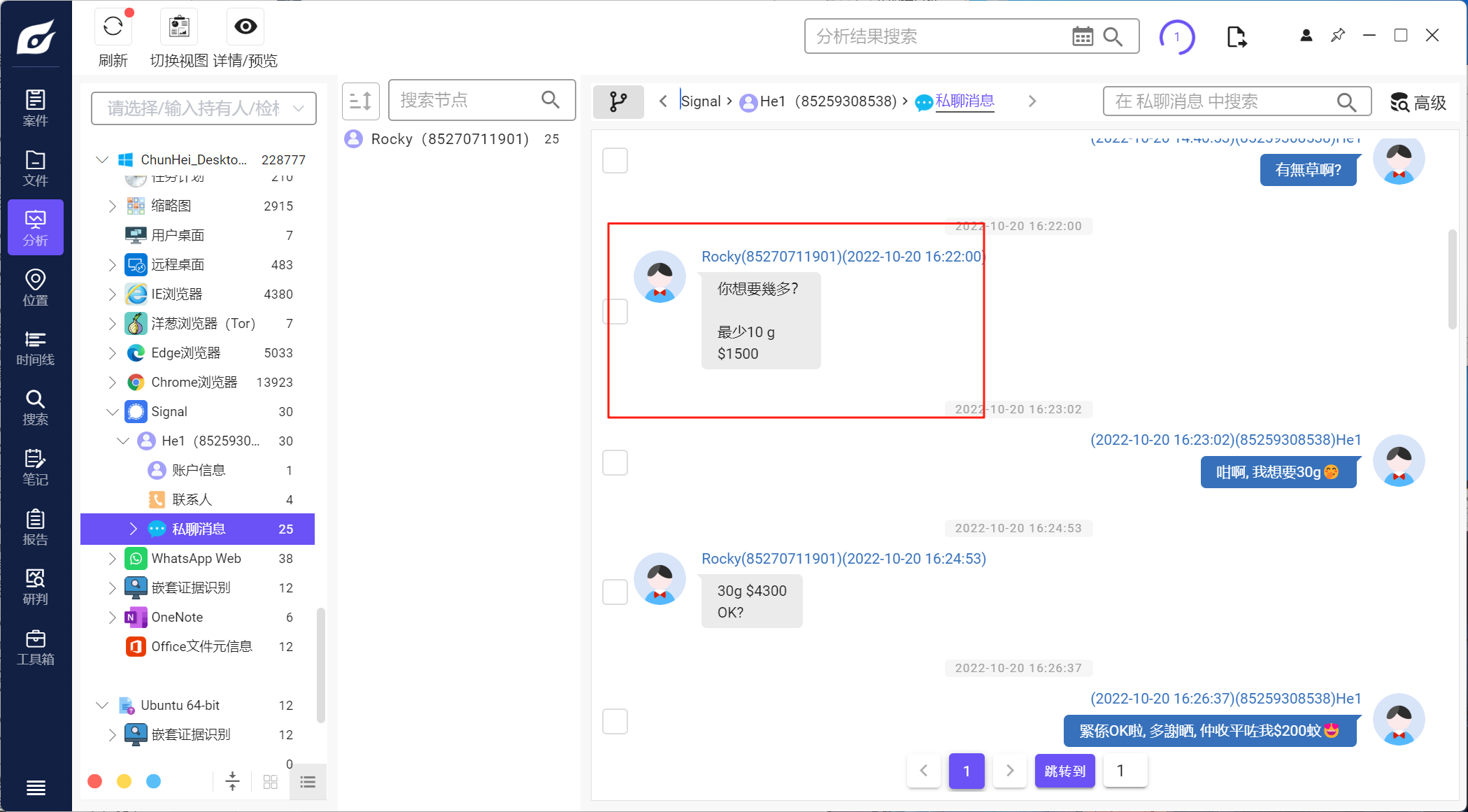Open the 持有人 selector dropdown
The width and height of the screenshot is (1468, 812).
tap(204, 108)
